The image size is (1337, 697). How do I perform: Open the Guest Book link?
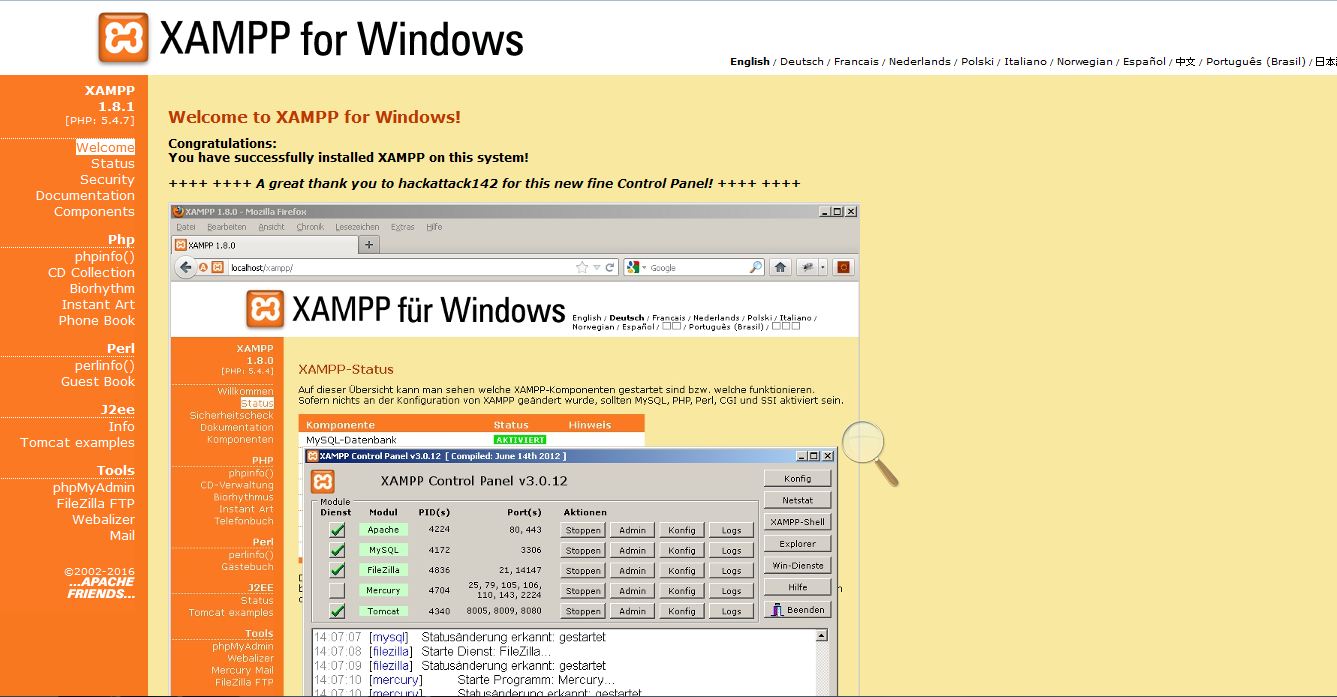pos(98,381)
